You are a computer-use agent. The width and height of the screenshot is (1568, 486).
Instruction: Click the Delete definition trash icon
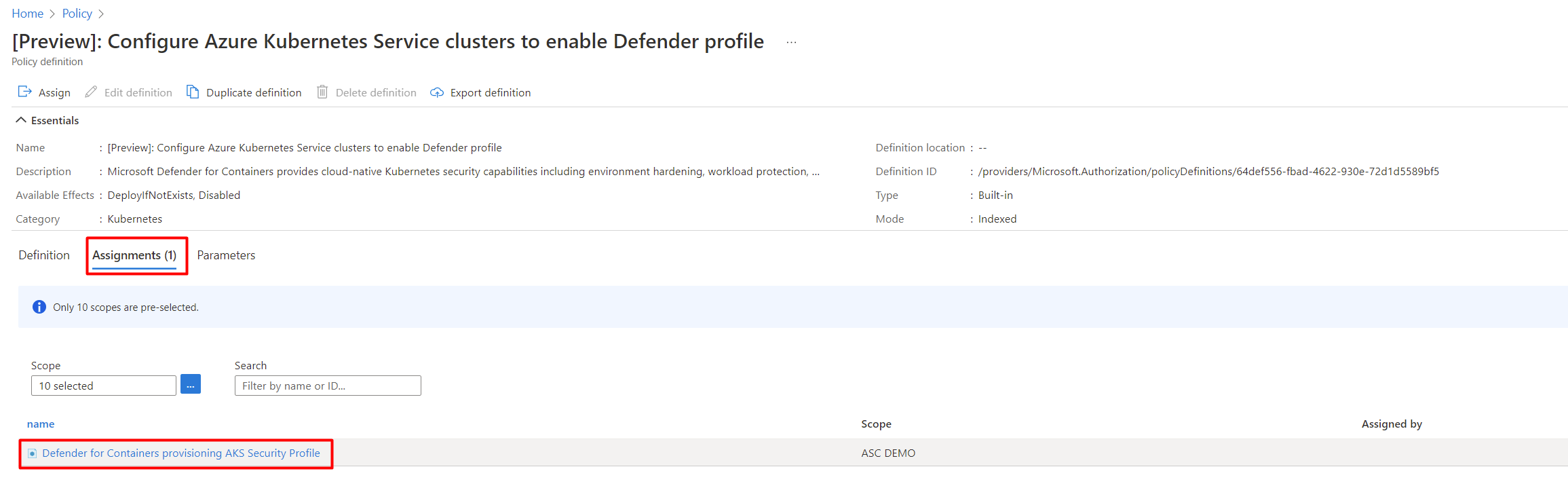click(322, 92)
